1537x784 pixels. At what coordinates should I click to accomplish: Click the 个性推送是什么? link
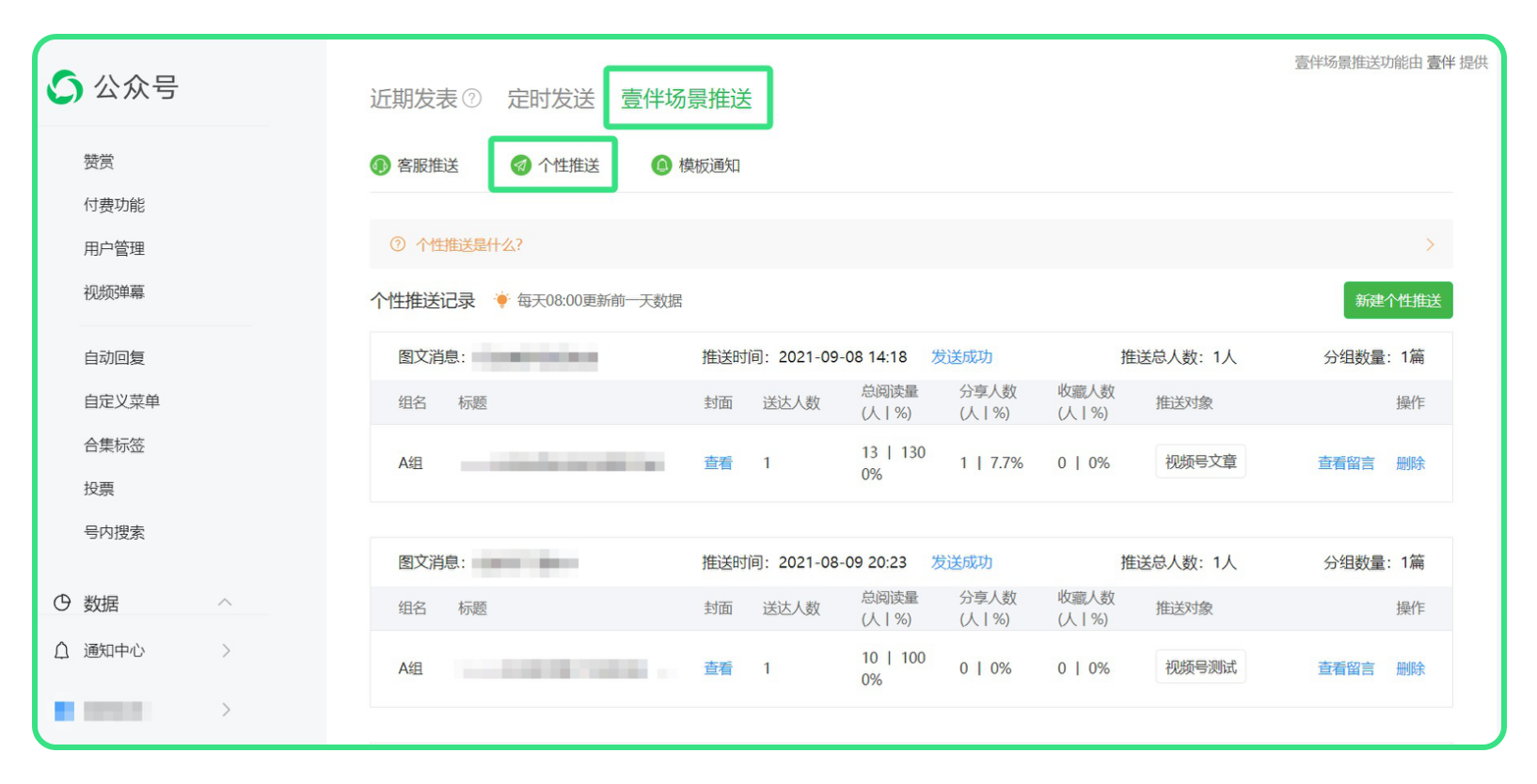point(469,244)
